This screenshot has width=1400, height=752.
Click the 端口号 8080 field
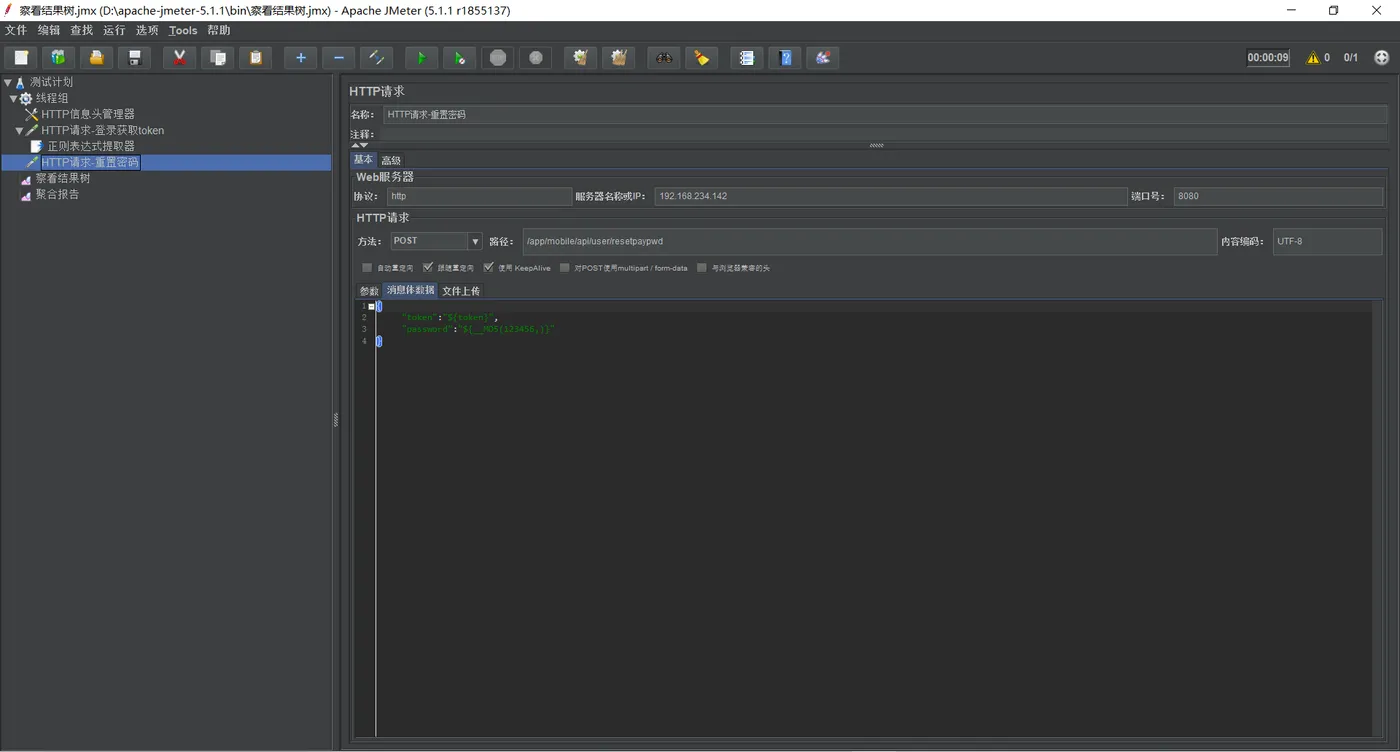coord(1278,197)
